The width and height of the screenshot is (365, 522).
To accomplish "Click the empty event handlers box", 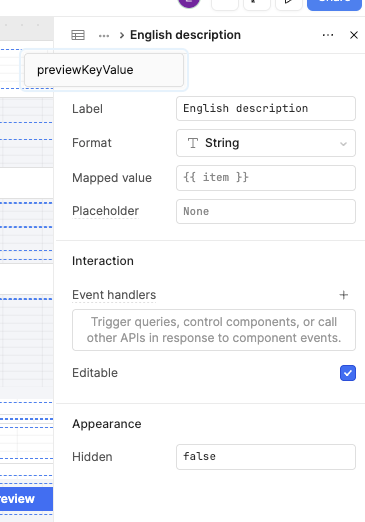I will (214, 330).
